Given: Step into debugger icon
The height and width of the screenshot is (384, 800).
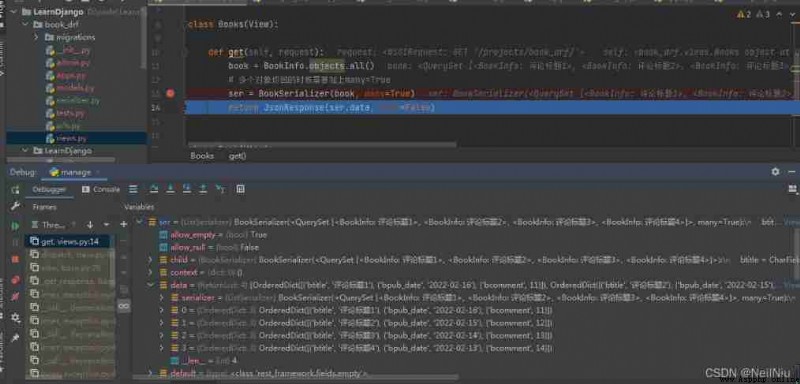Looking at the screenshot, I should (170, 189).
